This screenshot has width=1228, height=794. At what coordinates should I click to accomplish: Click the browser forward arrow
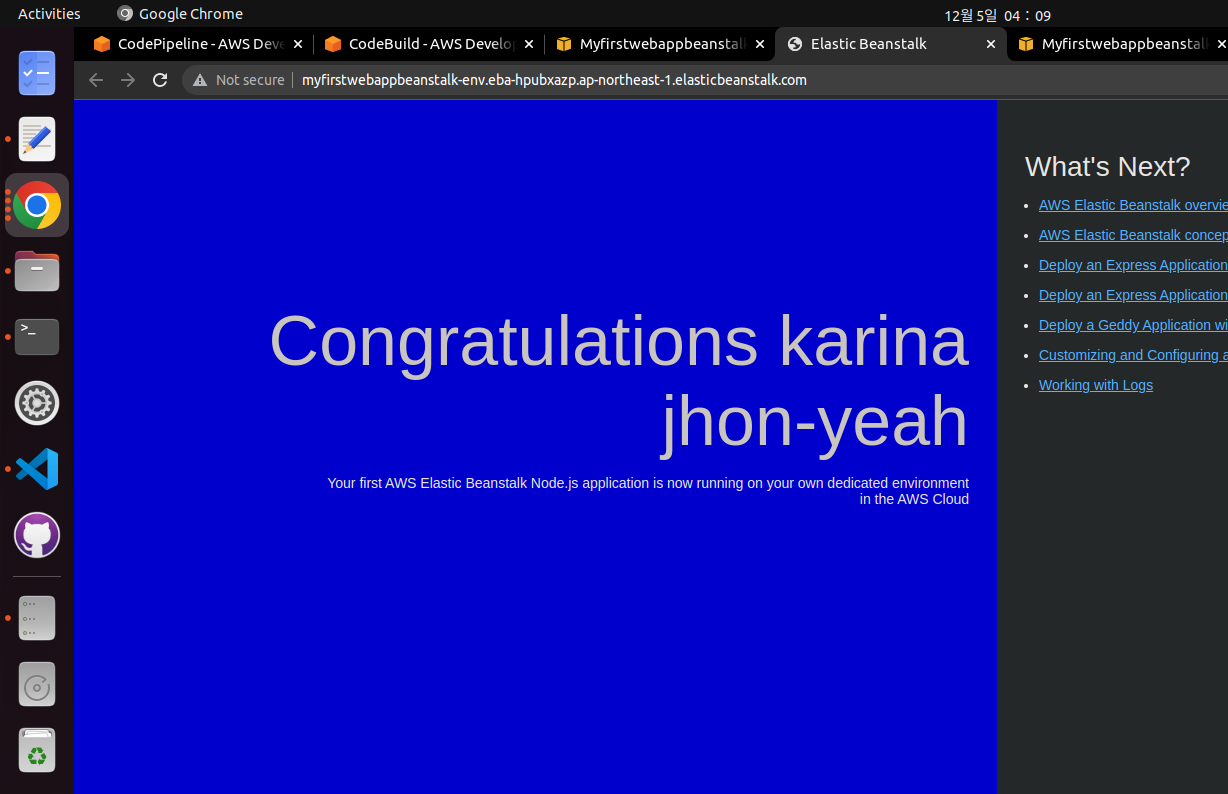pos(128,80)
